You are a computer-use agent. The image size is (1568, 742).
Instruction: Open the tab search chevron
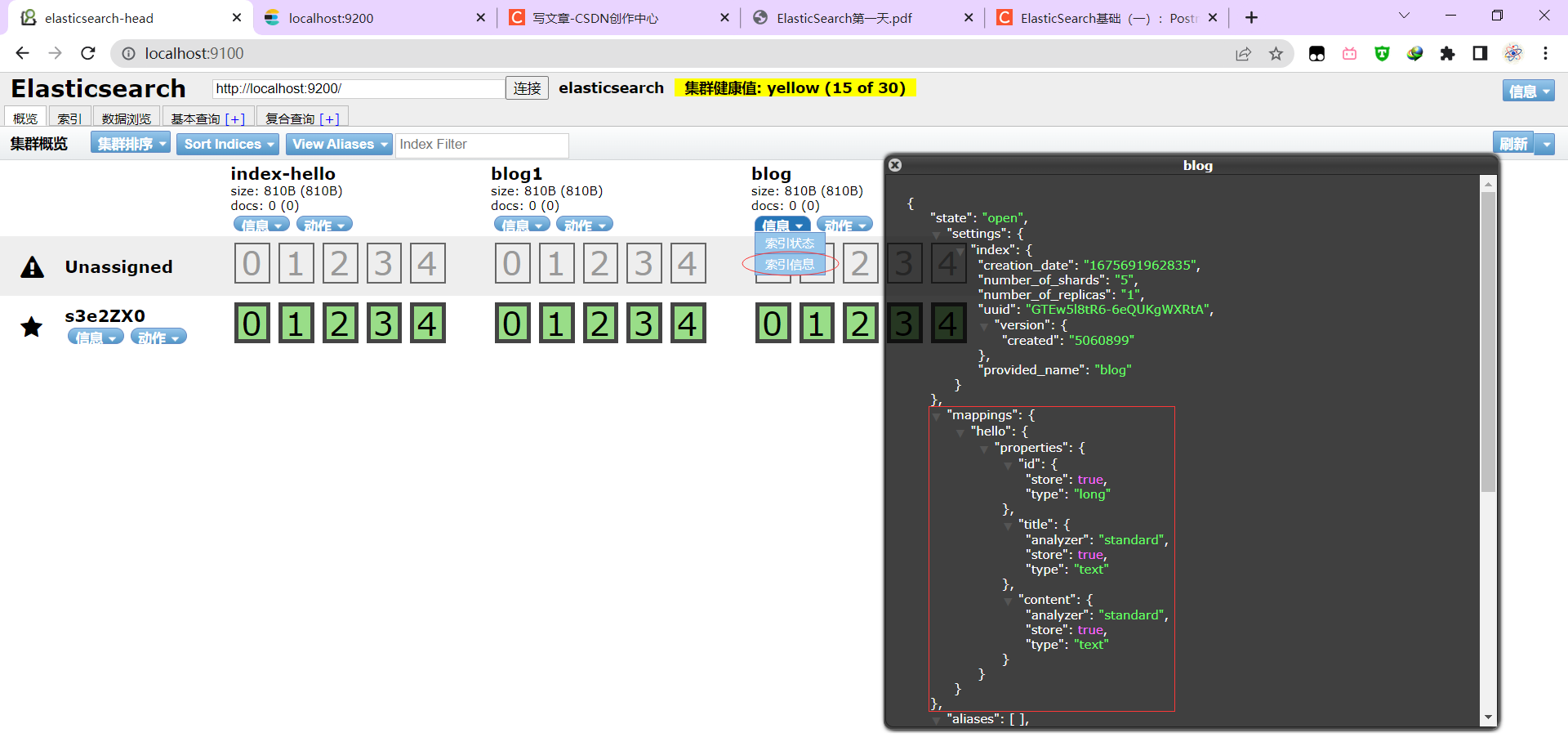coord(1404,16)
